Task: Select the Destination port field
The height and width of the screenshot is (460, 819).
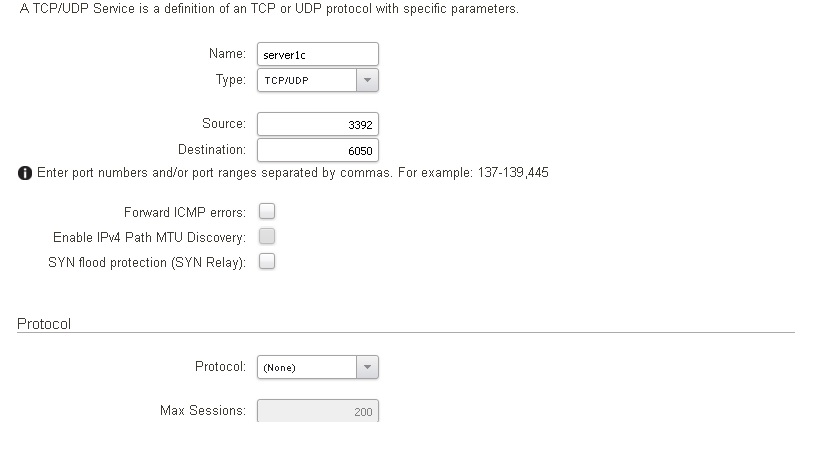Action: (x=317, y=150)
